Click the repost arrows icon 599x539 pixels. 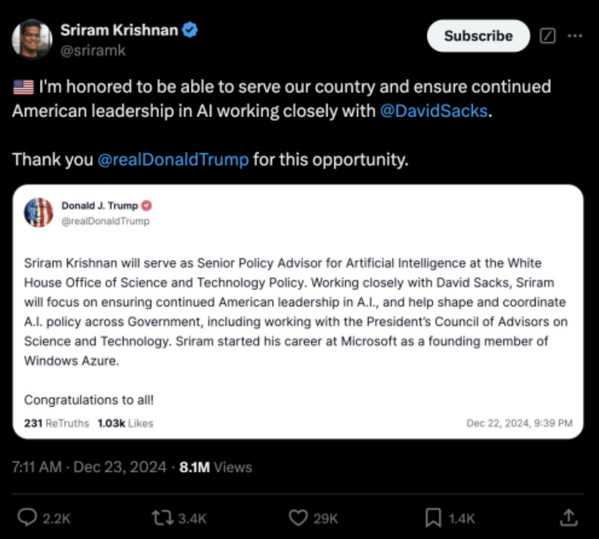click(162, 518)
